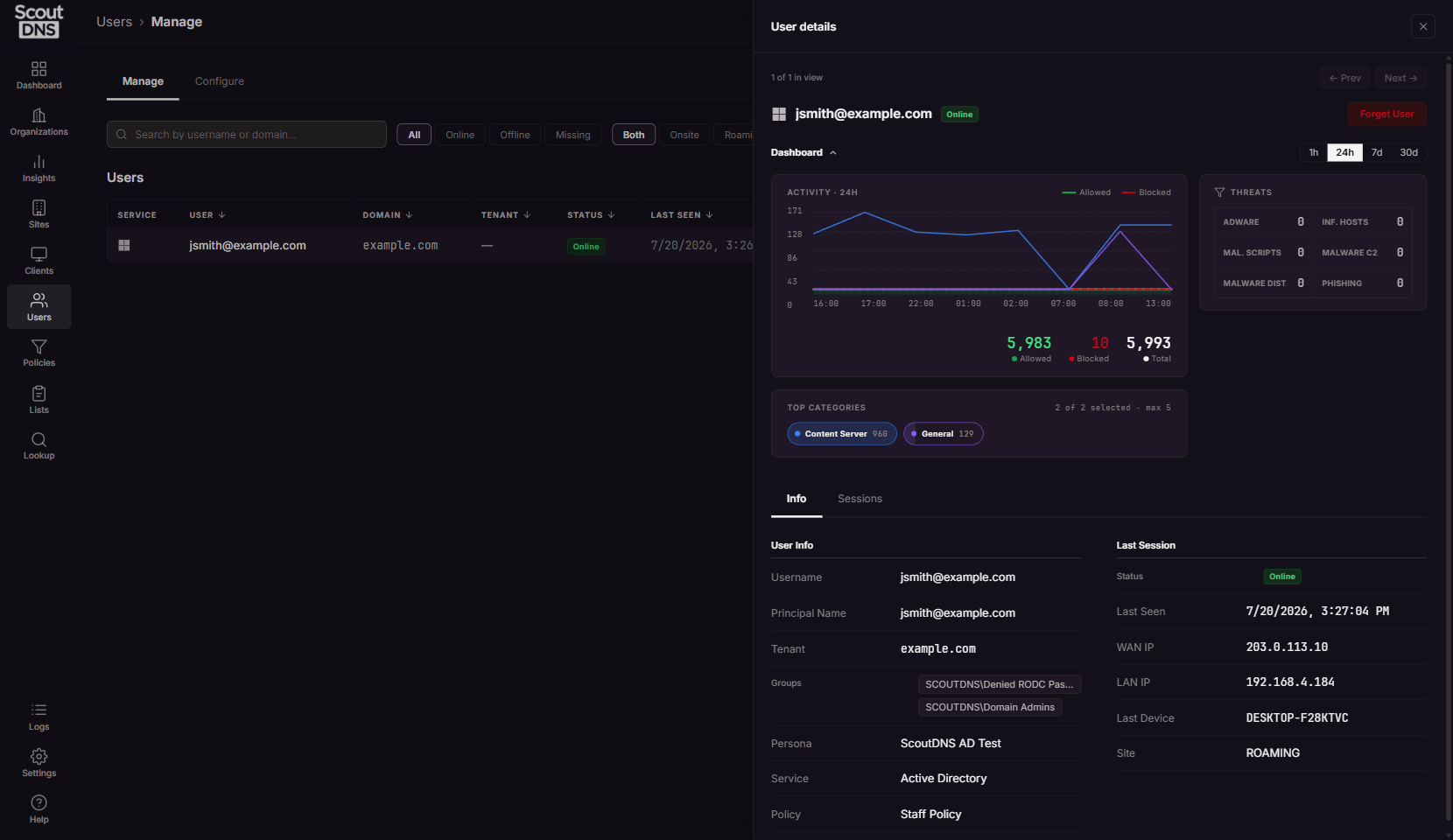Open jsmith@example.com user row
The image size is (1453, 840).
[x=430, y=246]
